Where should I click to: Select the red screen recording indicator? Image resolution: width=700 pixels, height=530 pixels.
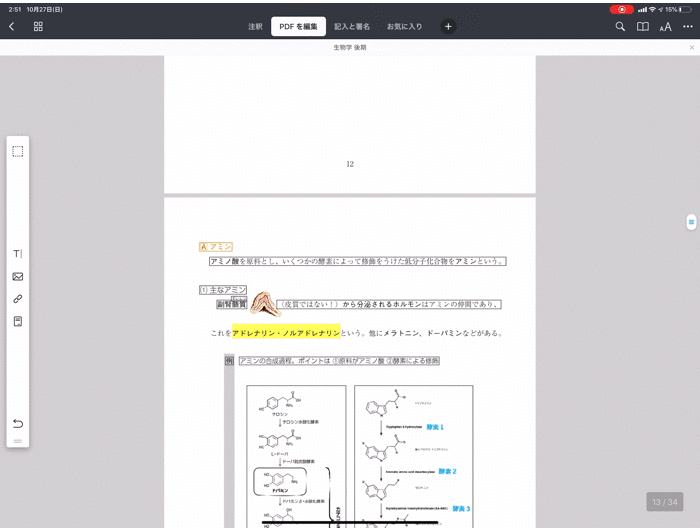tap(621, 9)
